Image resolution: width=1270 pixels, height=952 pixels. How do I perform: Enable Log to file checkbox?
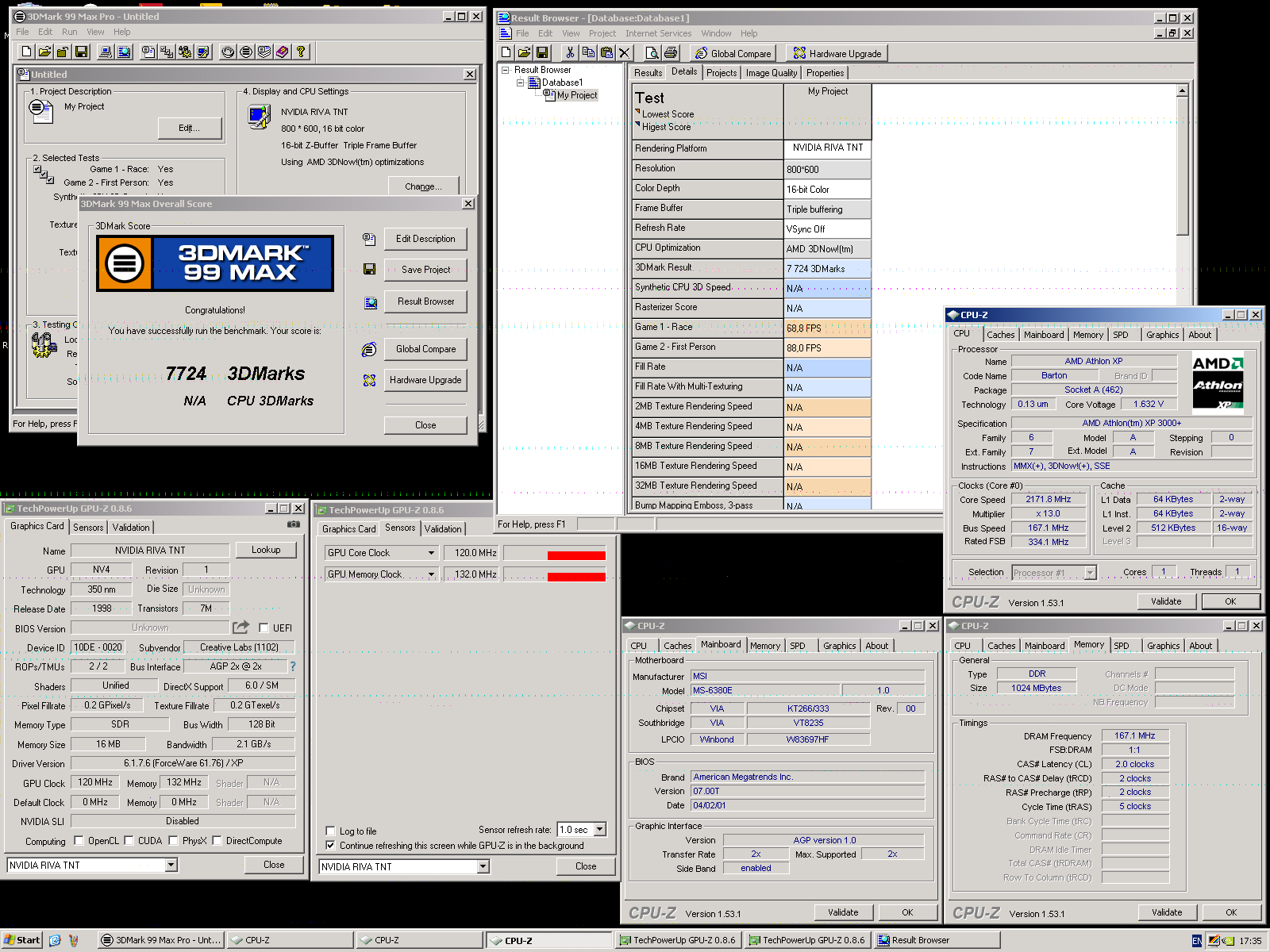coord(330,831)
